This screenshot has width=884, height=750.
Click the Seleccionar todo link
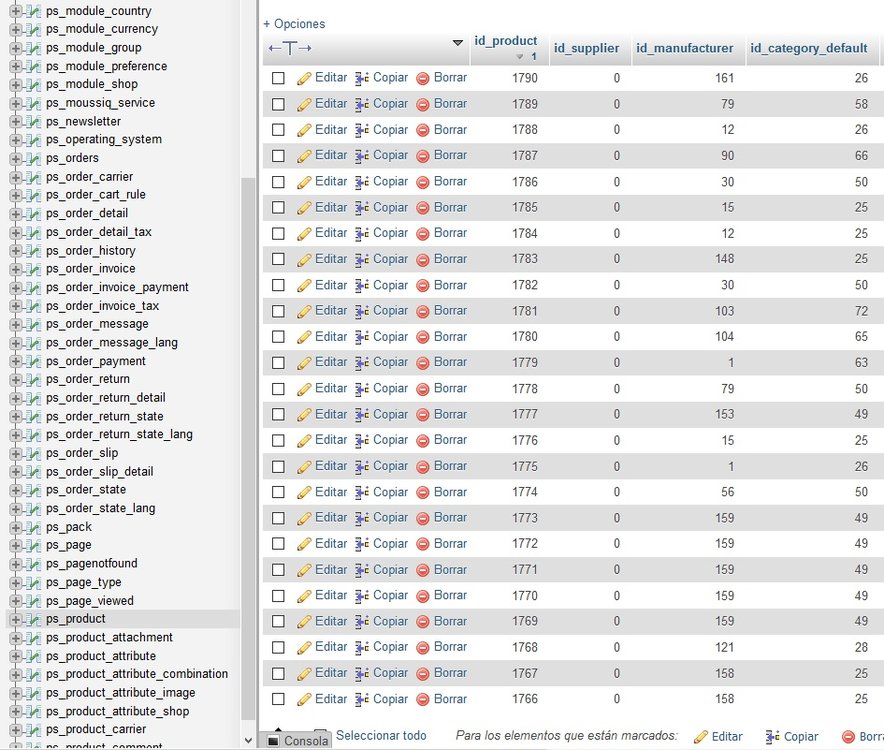click(x=381, y=736)
